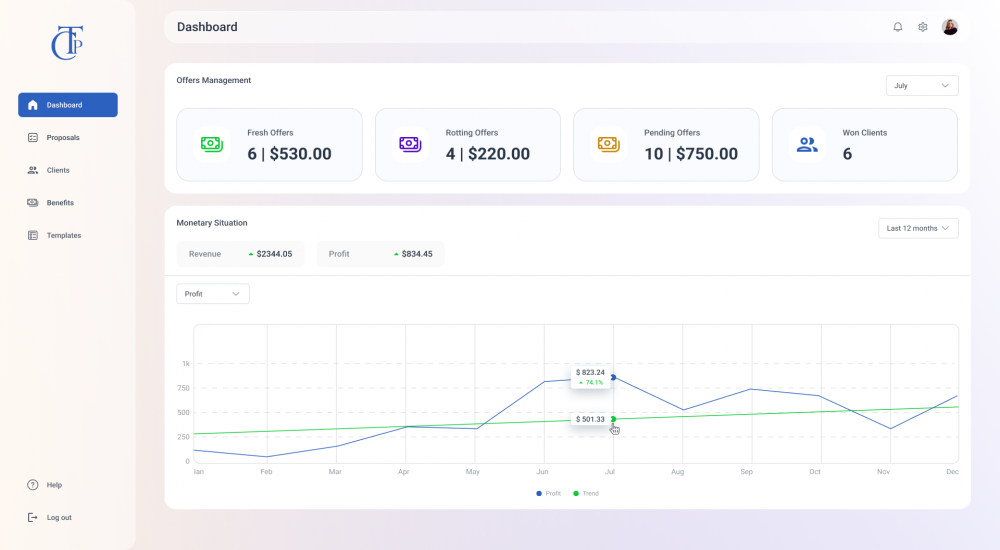1000x550 pixels.
Task: Click the CTP logo in sidebar
Action: [67, 43]
